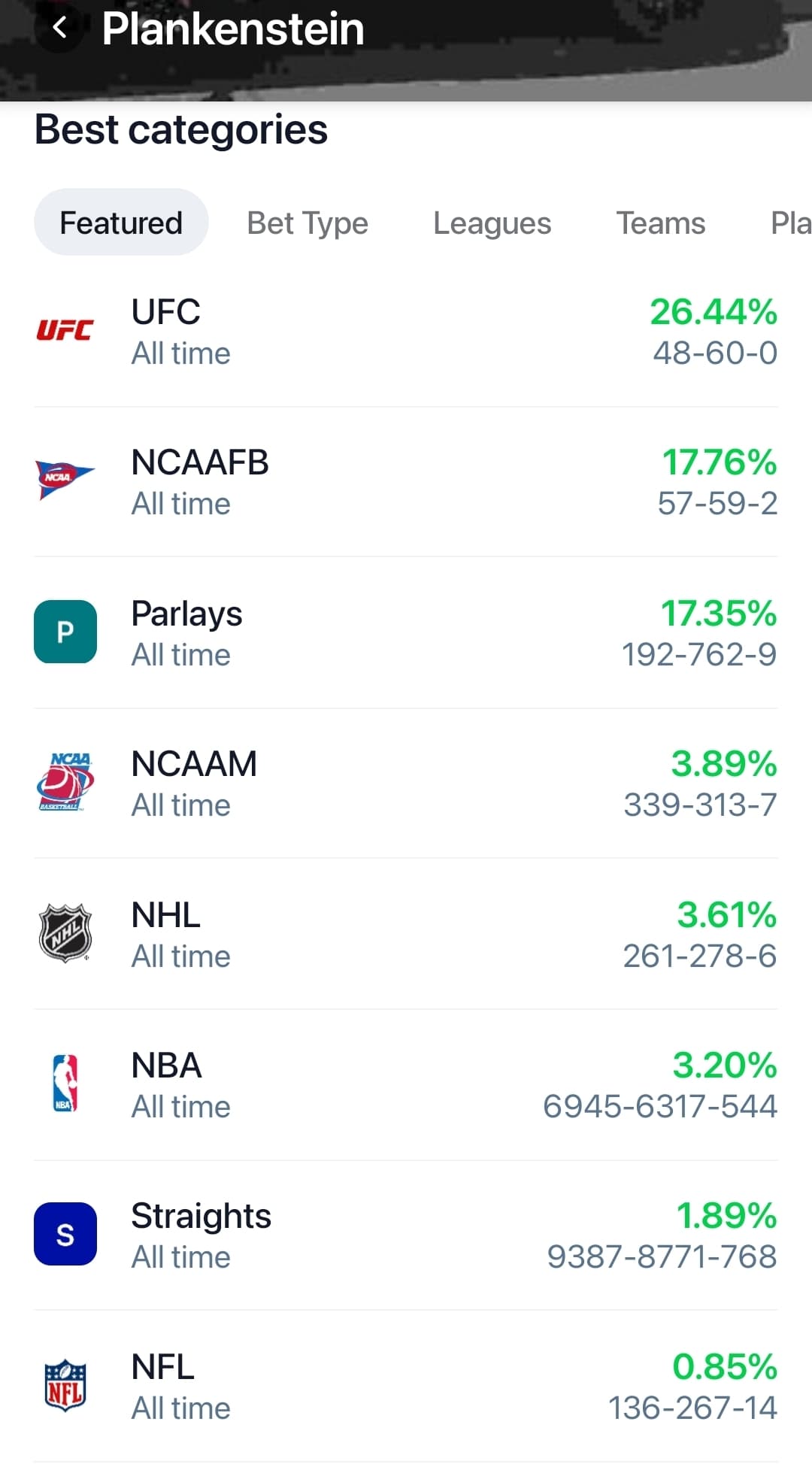The image size is (812, 1464).
Task: Tap the NFL 0.85% percentage
Action: (724, 1366)
